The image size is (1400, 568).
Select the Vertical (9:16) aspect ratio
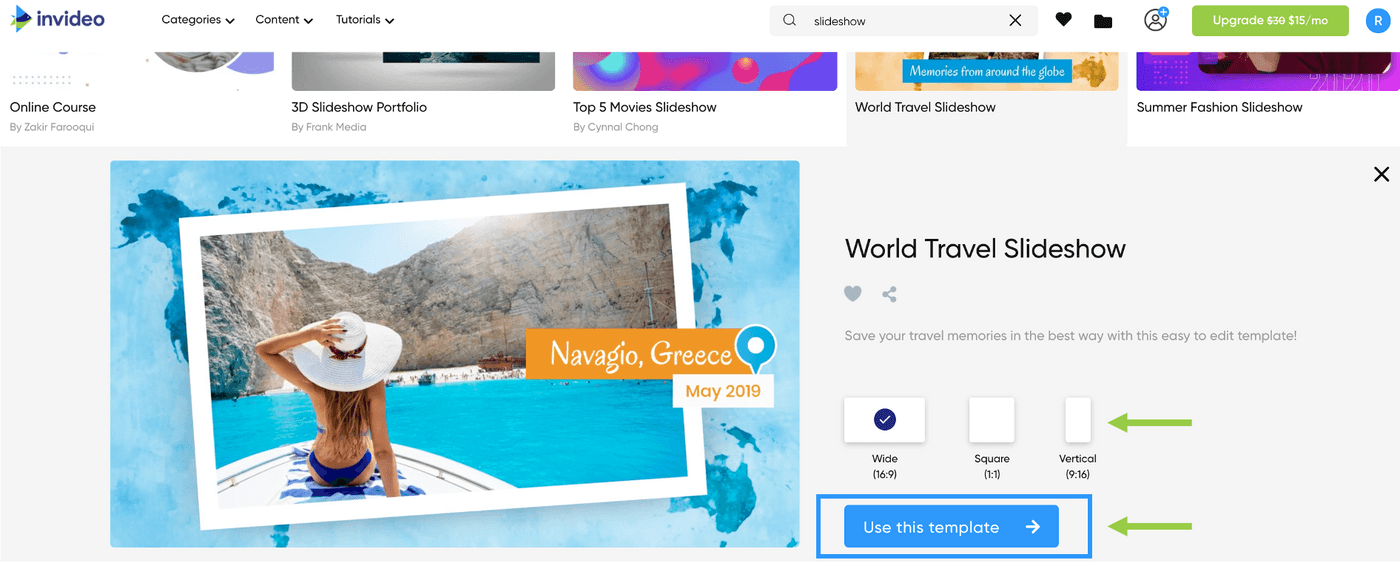pyautogui.click(x=1078, y=420)
